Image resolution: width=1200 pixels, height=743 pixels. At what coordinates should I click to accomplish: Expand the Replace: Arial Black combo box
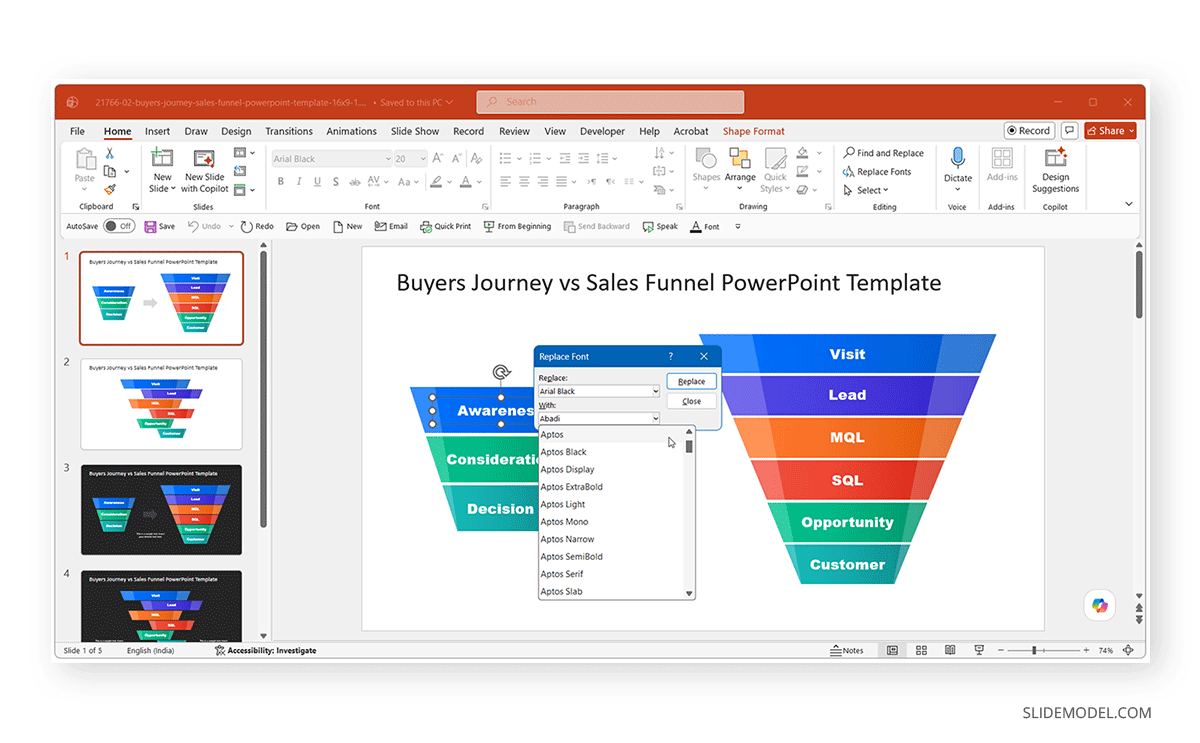pos(655,391)
